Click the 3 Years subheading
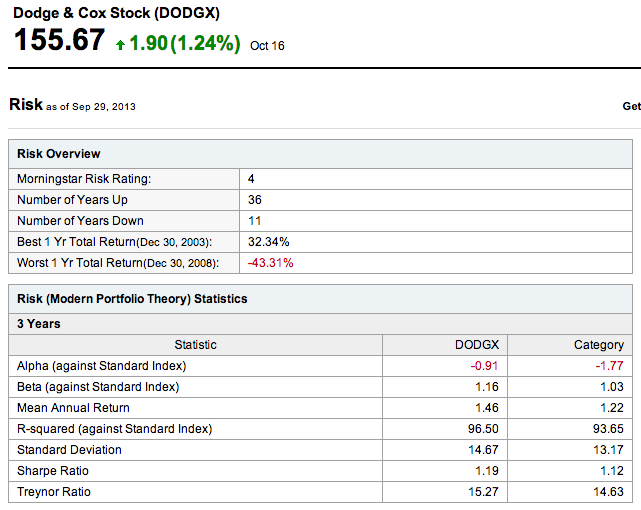Screen dimensions: 641x510 coord(38,324)
